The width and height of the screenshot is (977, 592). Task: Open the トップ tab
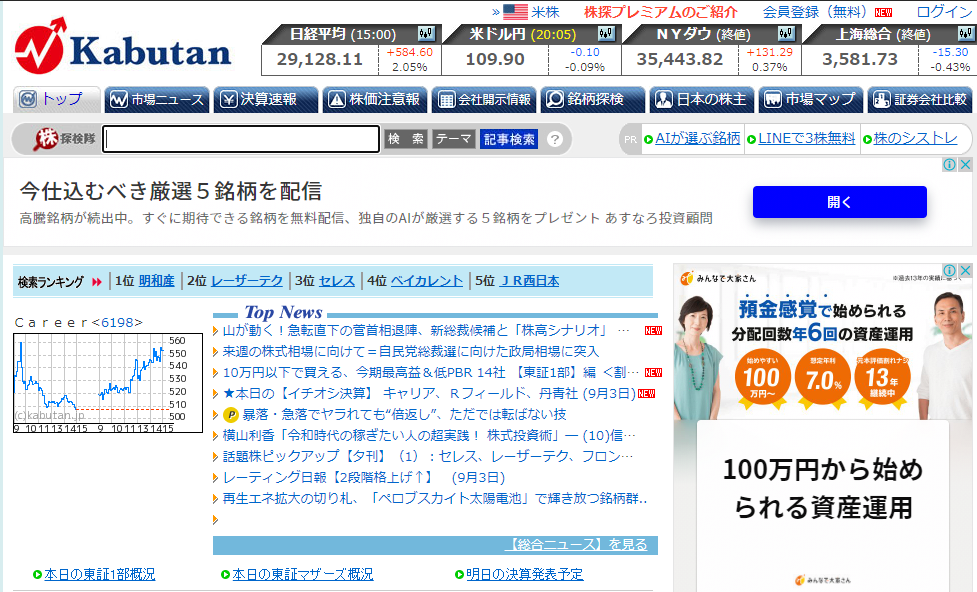pyautogui.click(x=57, y=100)
